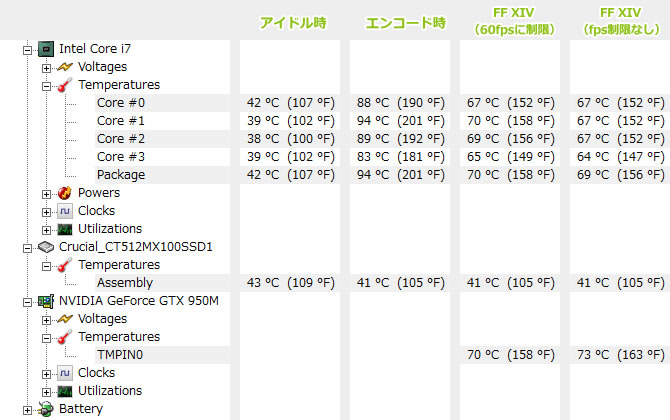This screenshot has height=420, width=670.
Task: Click the Intel Core i7 processor icon
Action: coord(46,49)
